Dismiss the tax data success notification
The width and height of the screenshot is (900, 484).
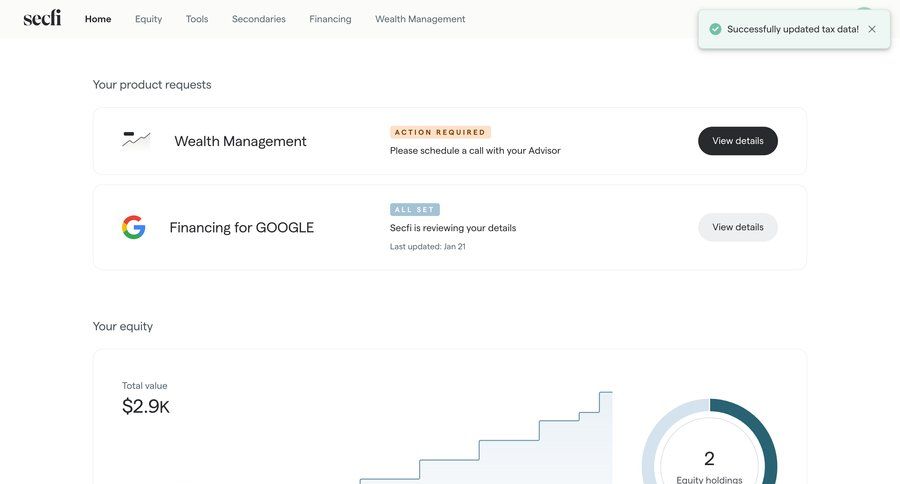pos(872,29)
